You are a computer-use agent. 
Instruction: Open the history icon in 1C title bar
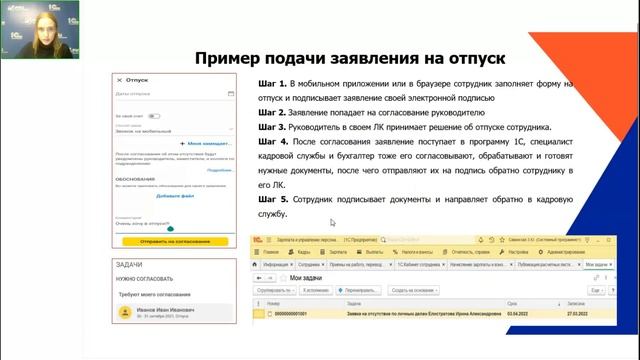[491, 240]
